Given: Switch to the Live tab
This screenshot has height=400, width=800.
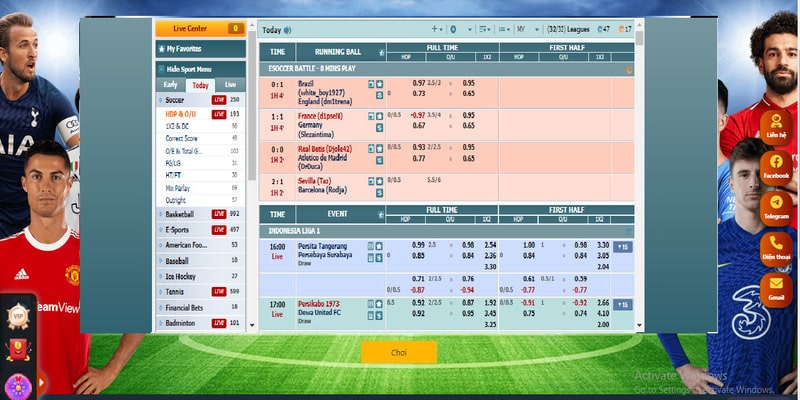Looking at the screenshot, I should pos(231,85).
